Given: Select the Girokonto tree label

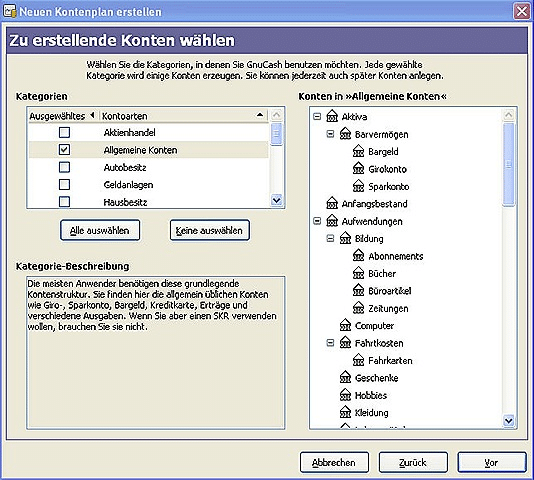Looking at the screenshot, I should click(388, 169).
